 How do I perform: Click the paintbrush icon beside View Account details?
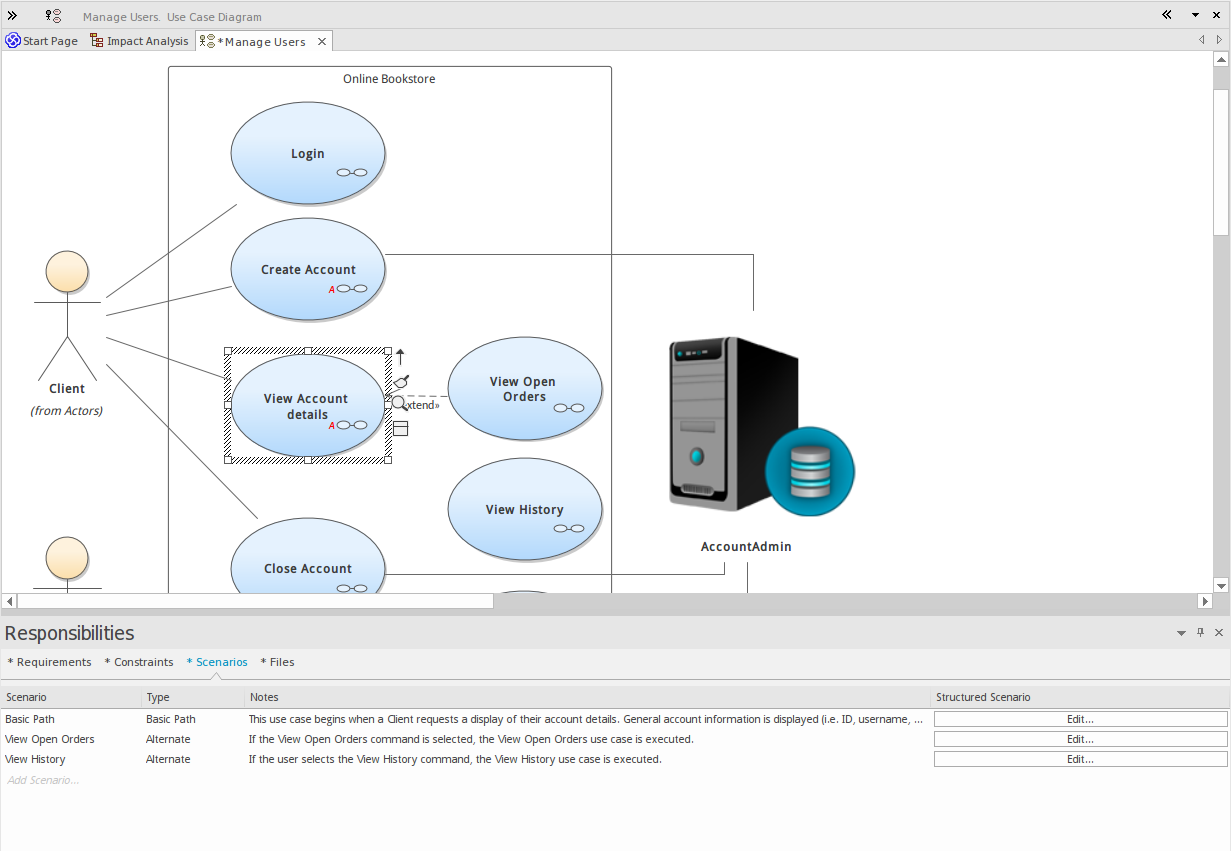pos(400,382)
